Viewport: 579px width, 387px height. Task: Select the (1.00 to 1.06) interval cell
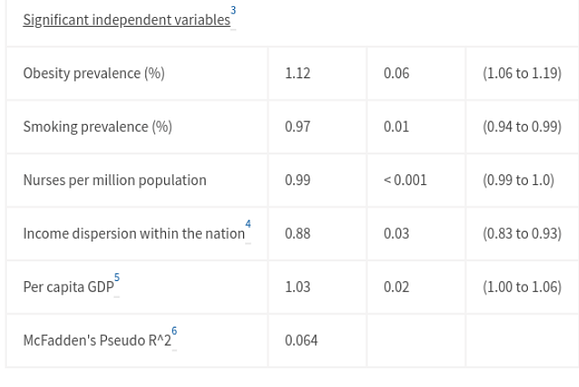click(x=522, y=287)
